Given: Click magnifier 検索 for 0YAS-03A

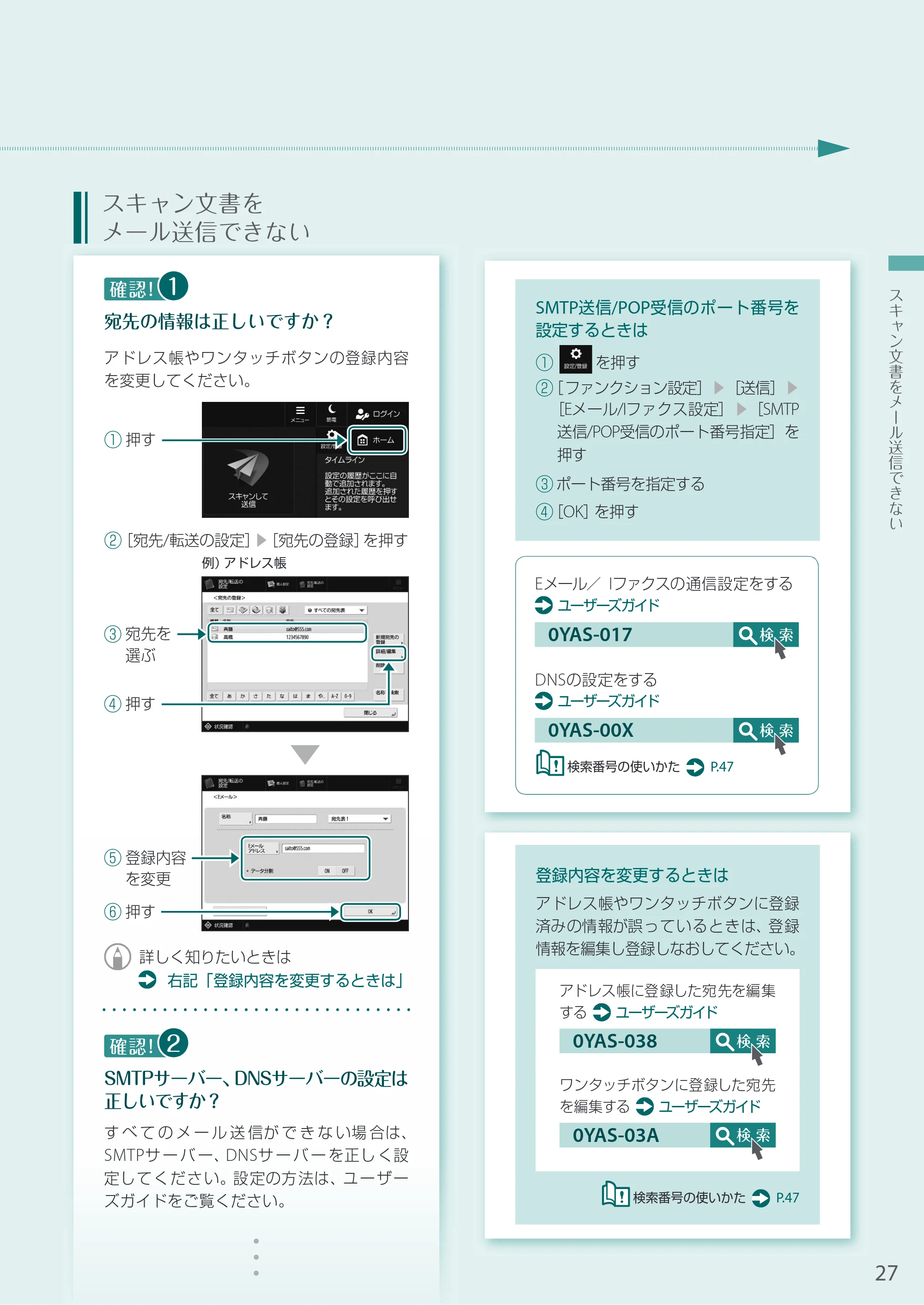Looking at the screenshot, I should coord(742,1135).
